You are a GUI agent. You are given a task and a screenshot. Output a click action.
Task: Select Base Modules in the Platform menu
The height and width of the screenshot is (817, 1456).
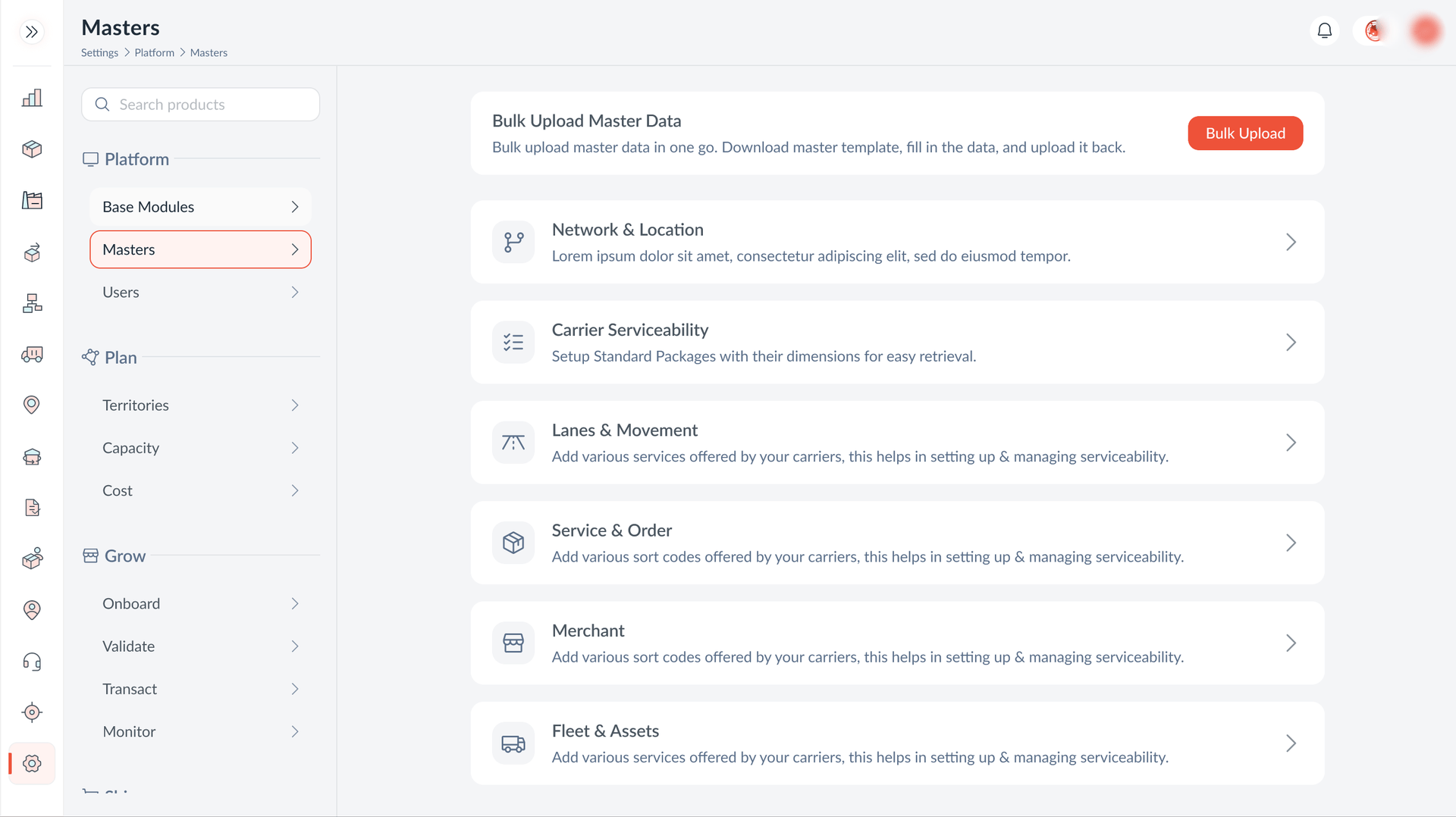pyautogui.click(x=200, y=207)
